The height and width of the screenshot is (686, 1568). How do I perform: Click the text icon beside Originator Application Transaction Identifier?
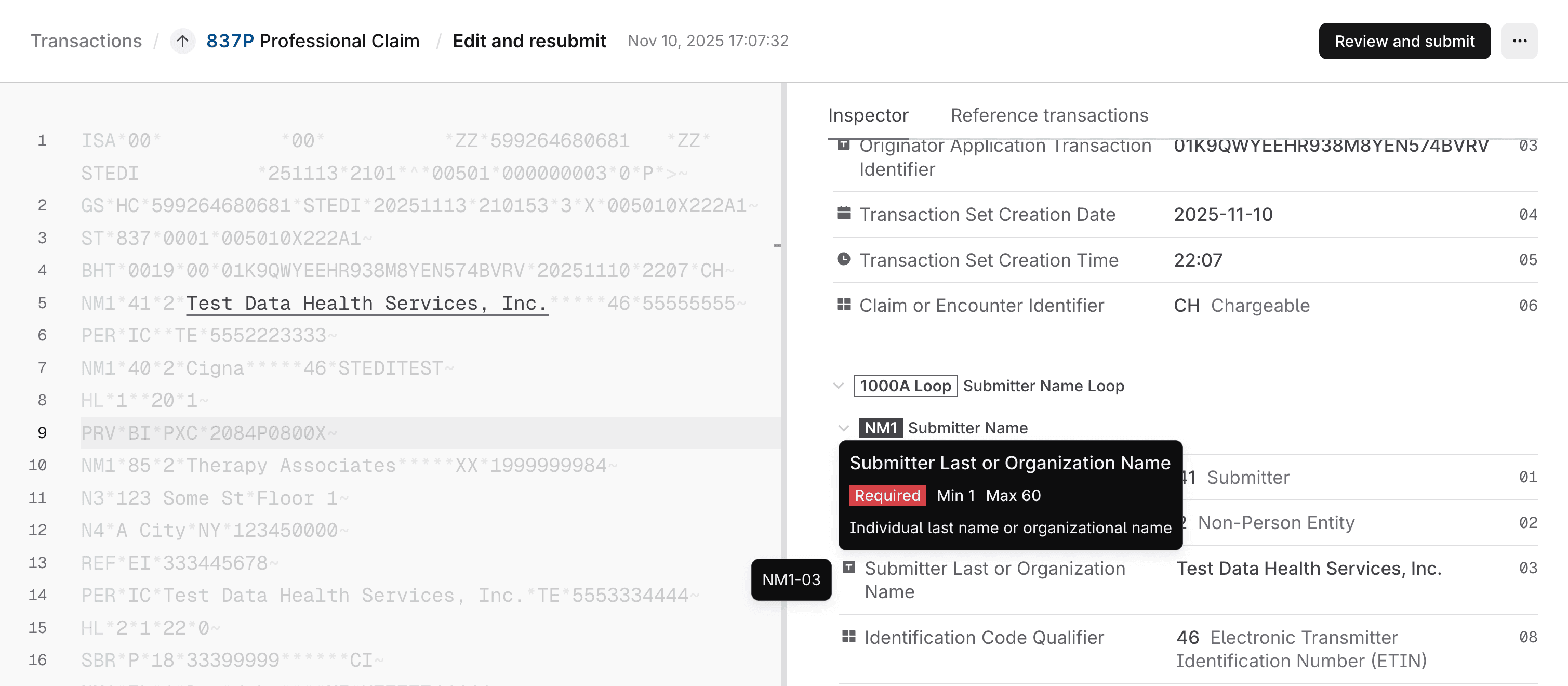[844, 145]
